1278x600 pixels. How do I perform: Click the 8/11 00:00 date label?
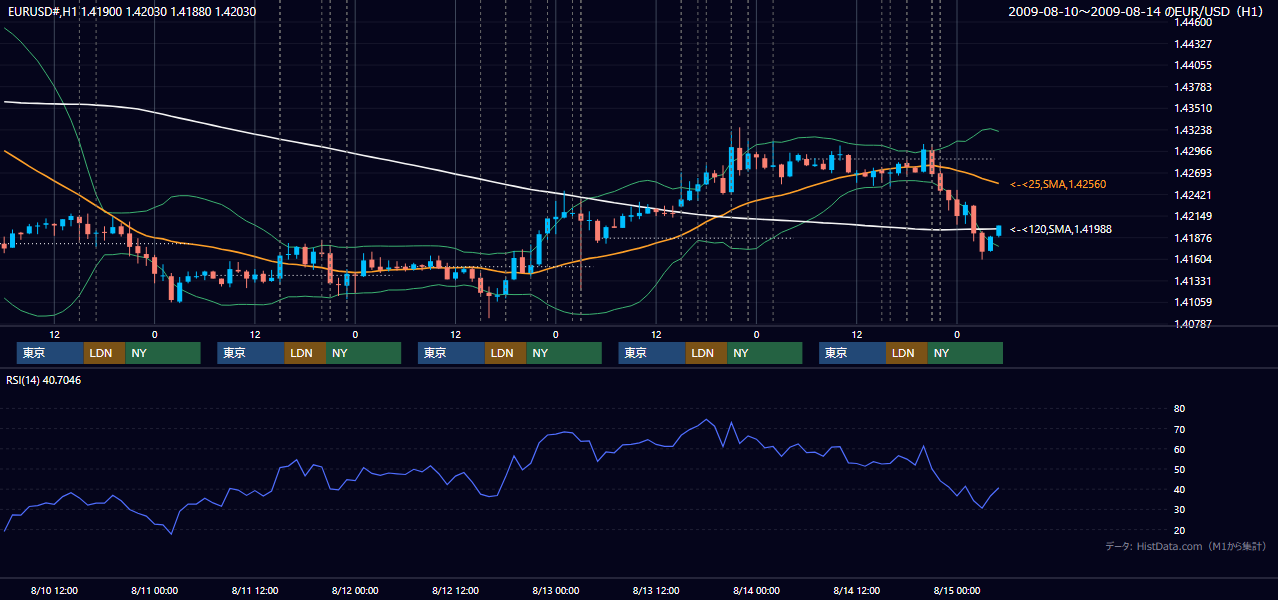click(x=154, y=590)
